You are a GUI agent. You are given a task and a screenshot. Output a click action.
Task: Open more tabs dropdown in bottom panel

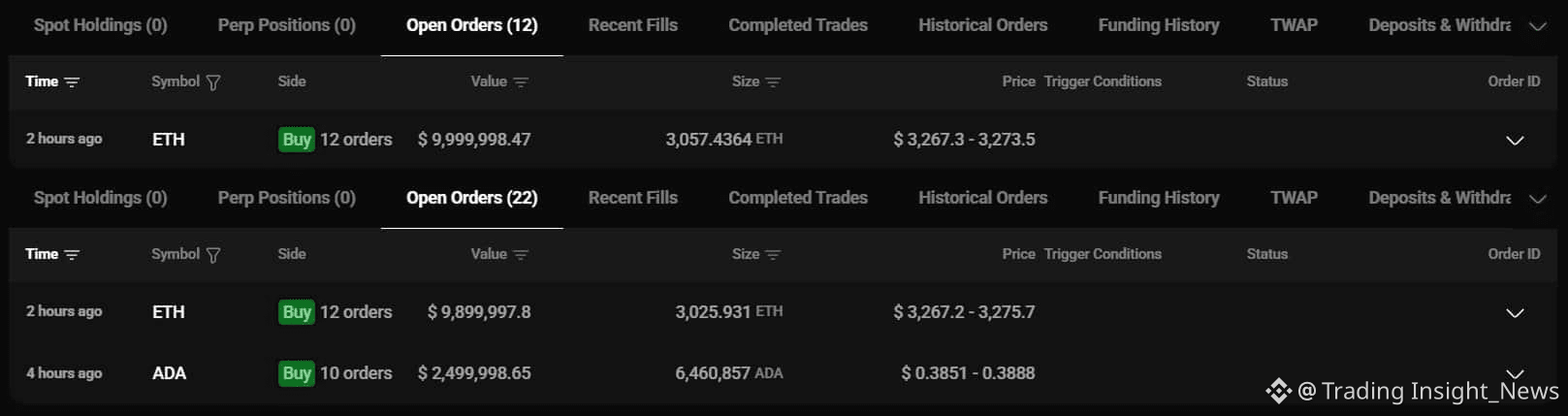[1537, 199]
